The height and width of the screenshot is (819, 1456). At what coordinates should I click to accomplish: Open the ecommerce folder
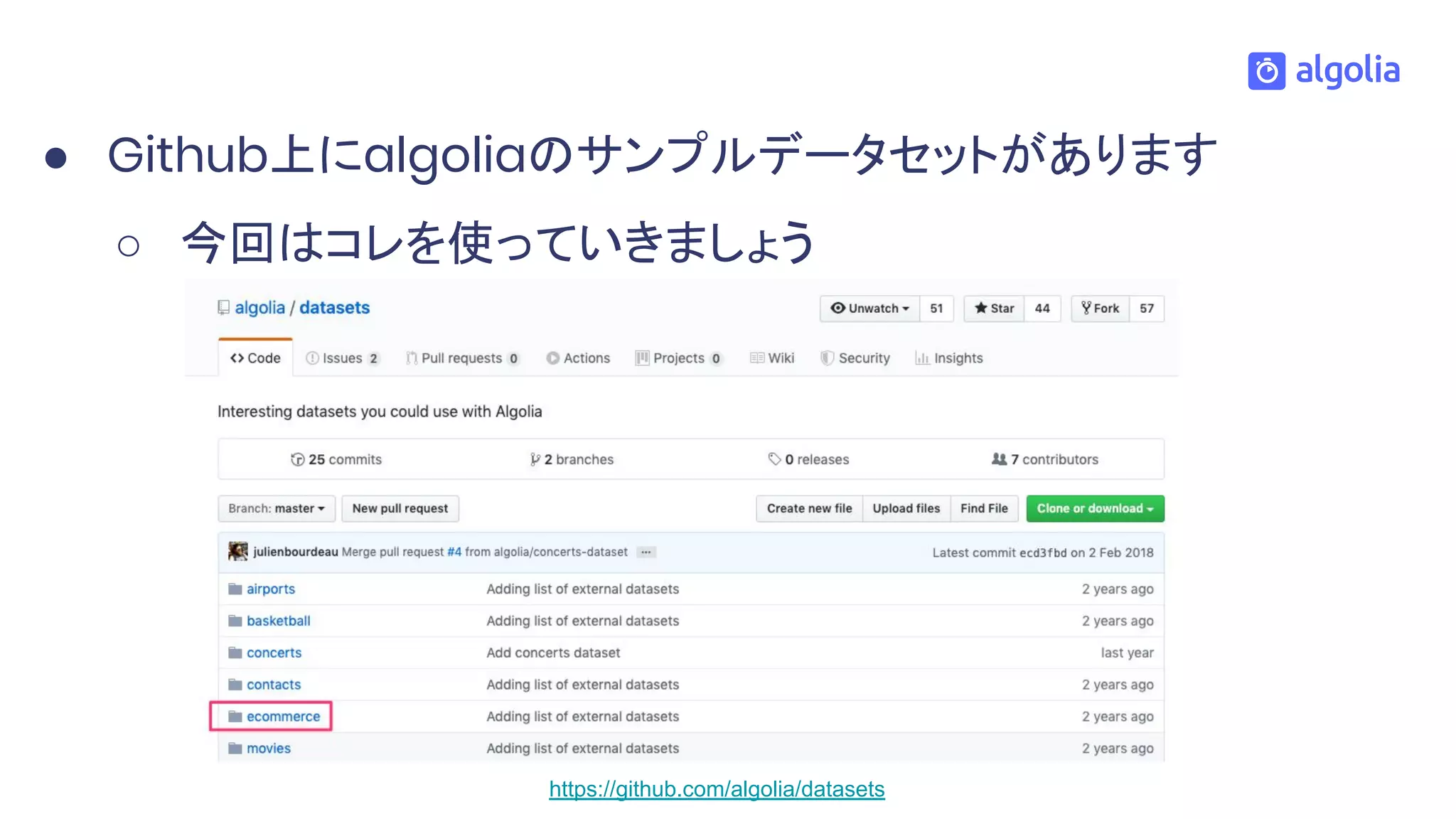click(x=283, y=717)
